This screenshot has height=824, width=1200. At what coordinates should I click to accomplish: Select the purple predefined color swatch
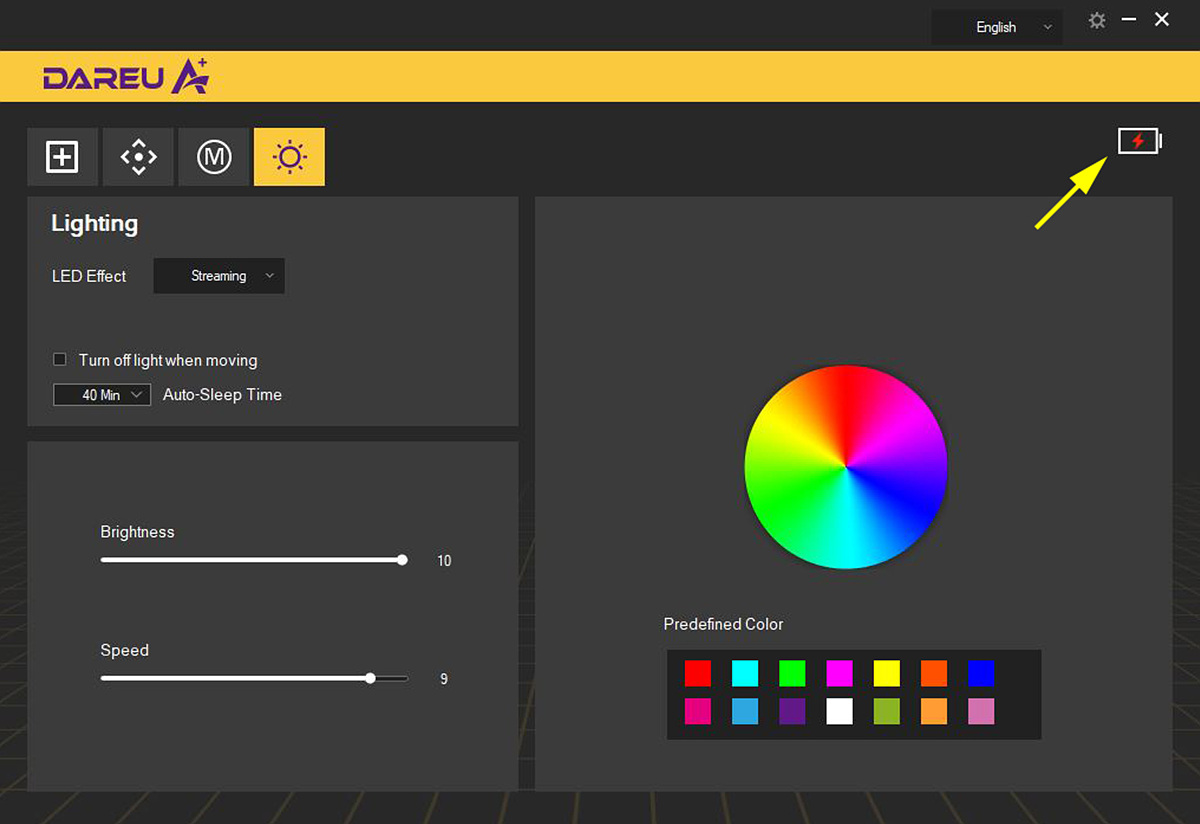(x=792, y=711)
